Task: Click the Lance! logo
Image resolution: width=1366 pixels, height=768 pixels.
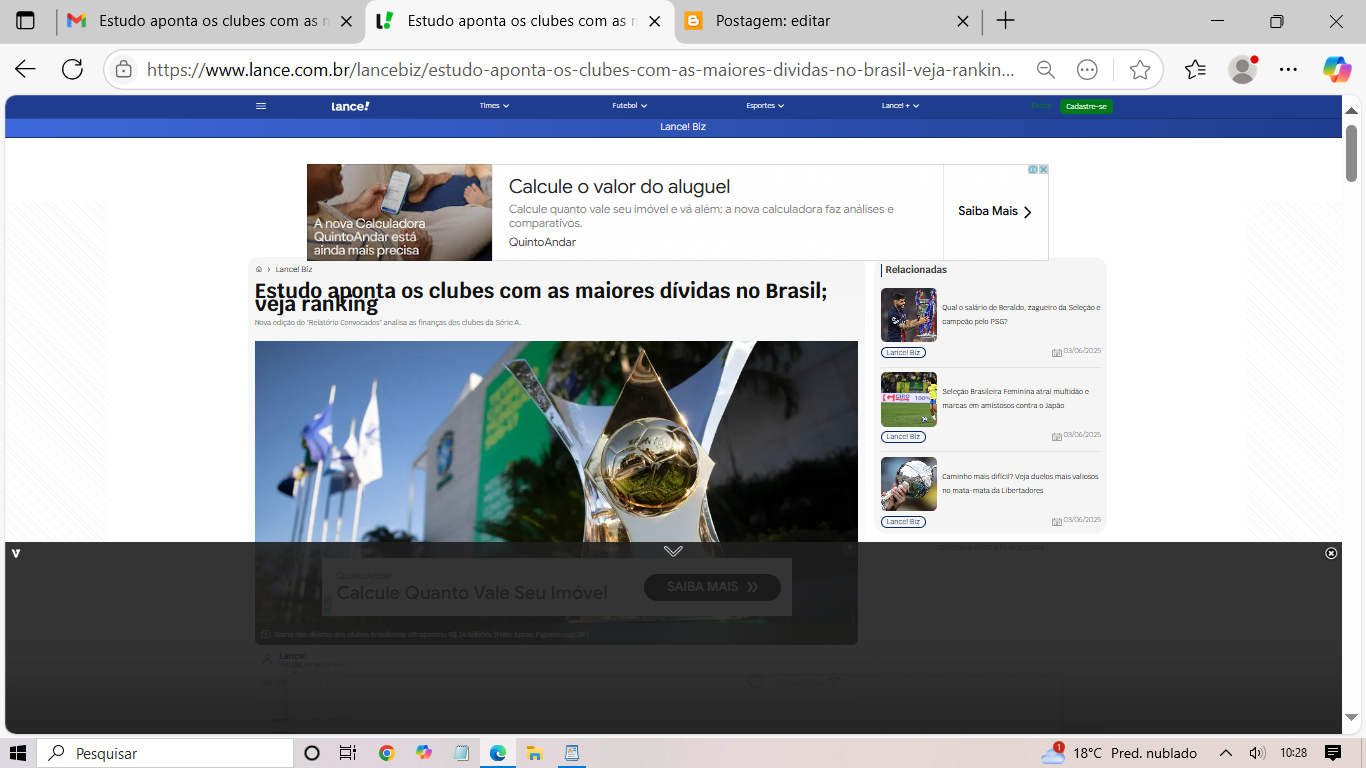Action: (350, 106)
